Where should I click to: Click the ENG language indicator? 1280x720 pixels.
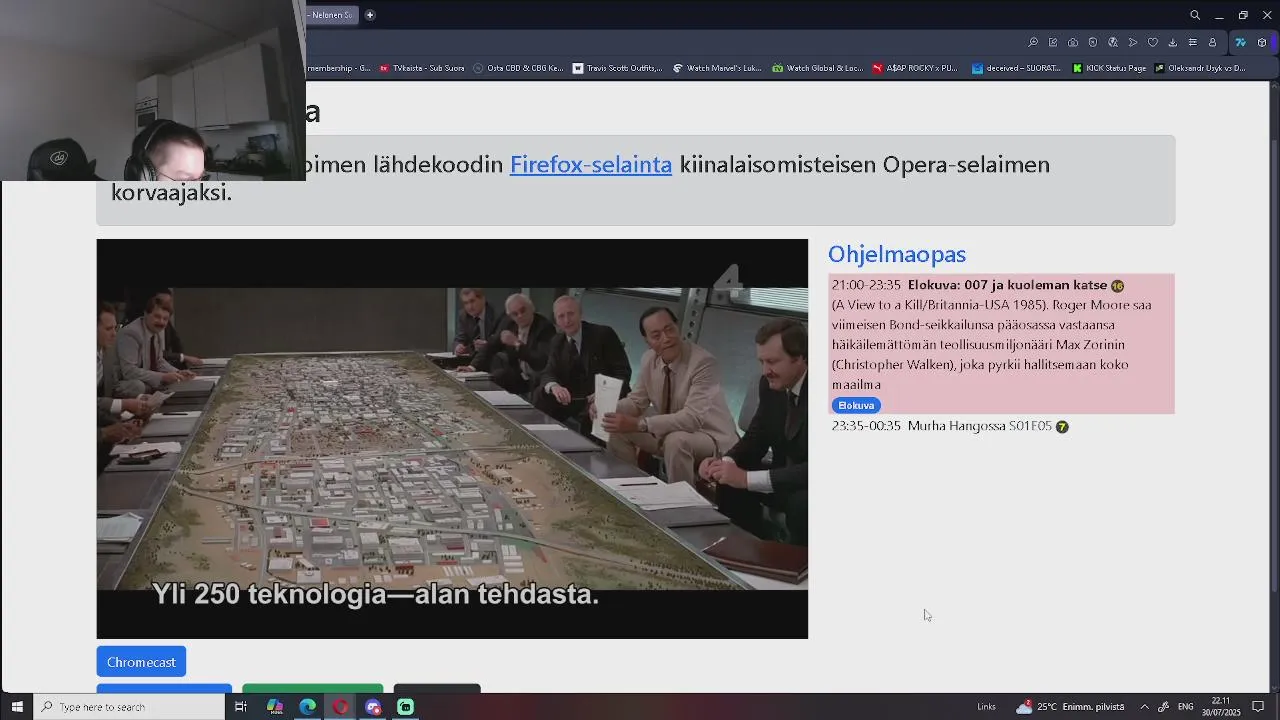(1185, 707)
